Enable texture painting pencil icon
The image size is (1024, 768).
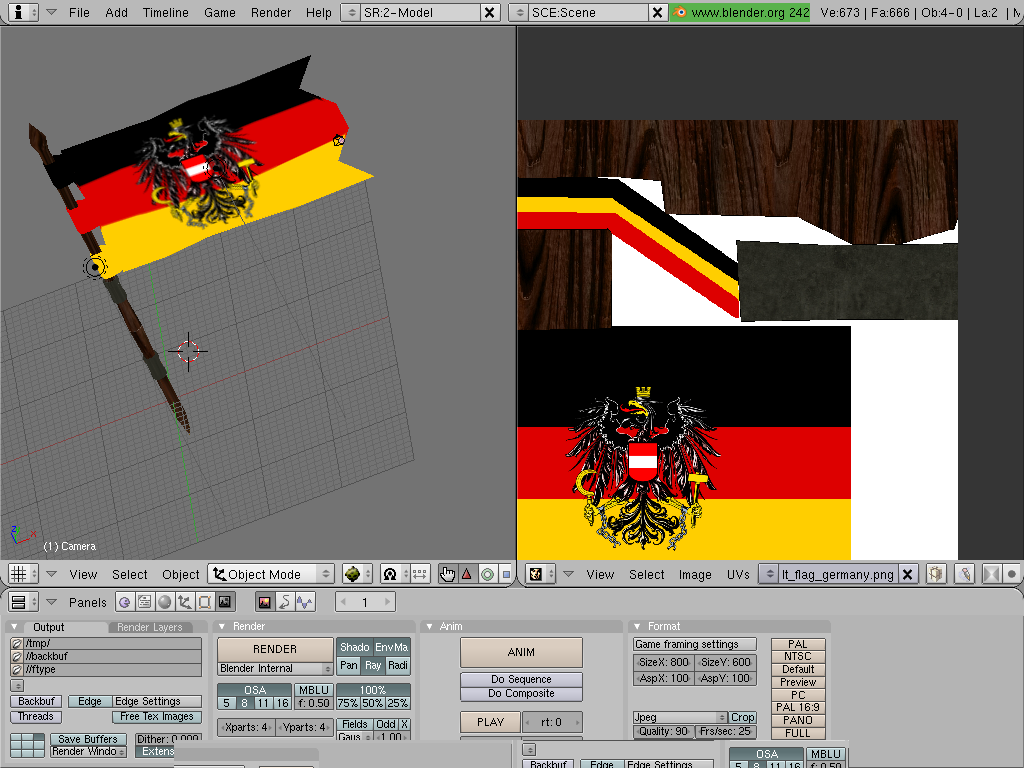[x=965, y=574]
